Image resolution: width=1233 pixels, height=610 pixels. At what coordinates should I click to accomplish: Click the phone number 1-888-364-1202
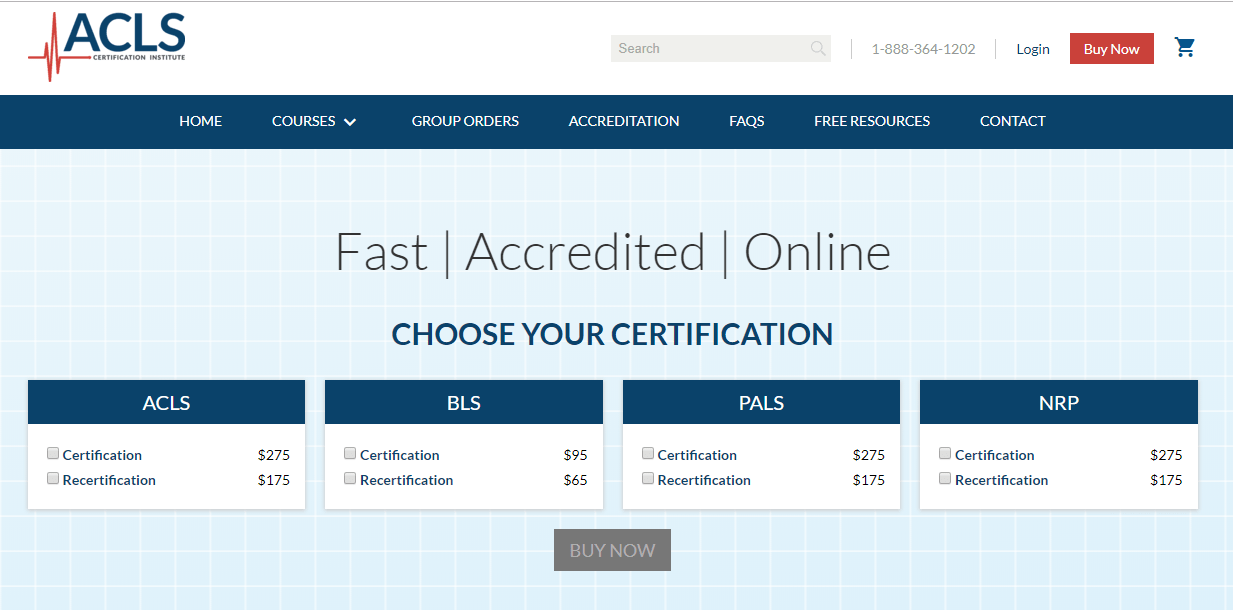[x=923, y=49]
